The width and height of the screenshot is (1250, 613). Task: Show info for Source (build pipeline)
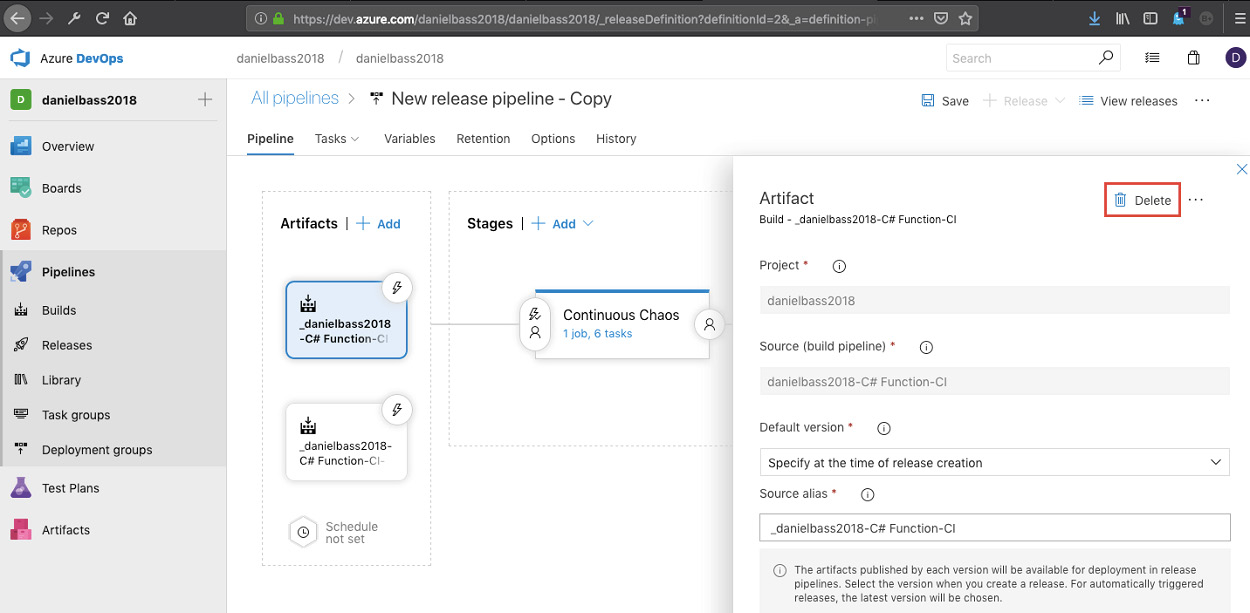[x=926, y=347]
